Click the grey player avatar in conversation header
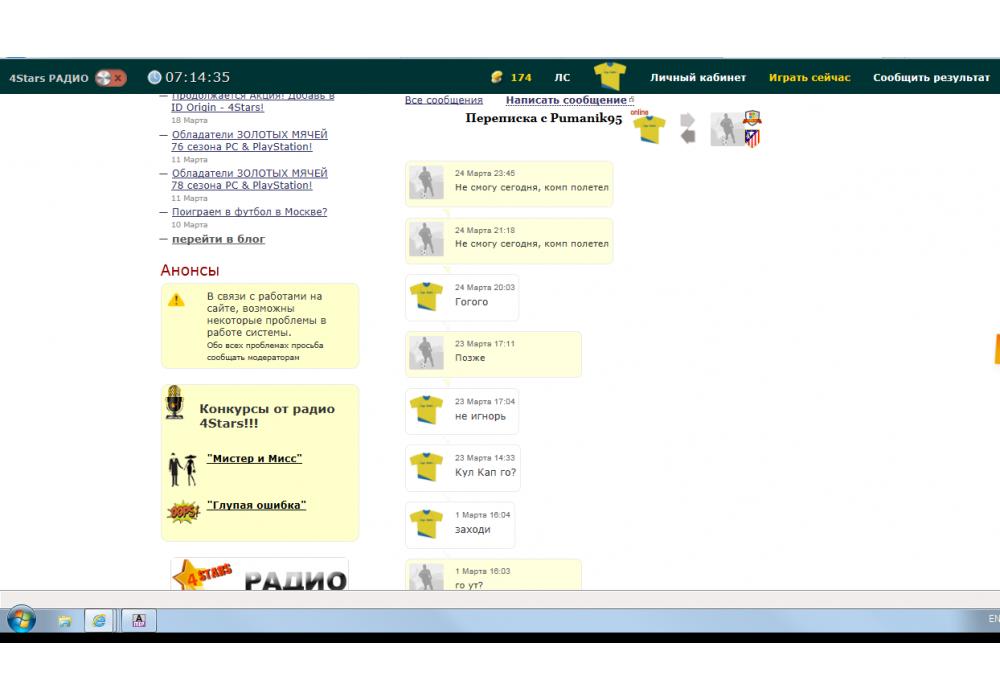Screen dimensions: 1000x700 (x=726, y=129)
